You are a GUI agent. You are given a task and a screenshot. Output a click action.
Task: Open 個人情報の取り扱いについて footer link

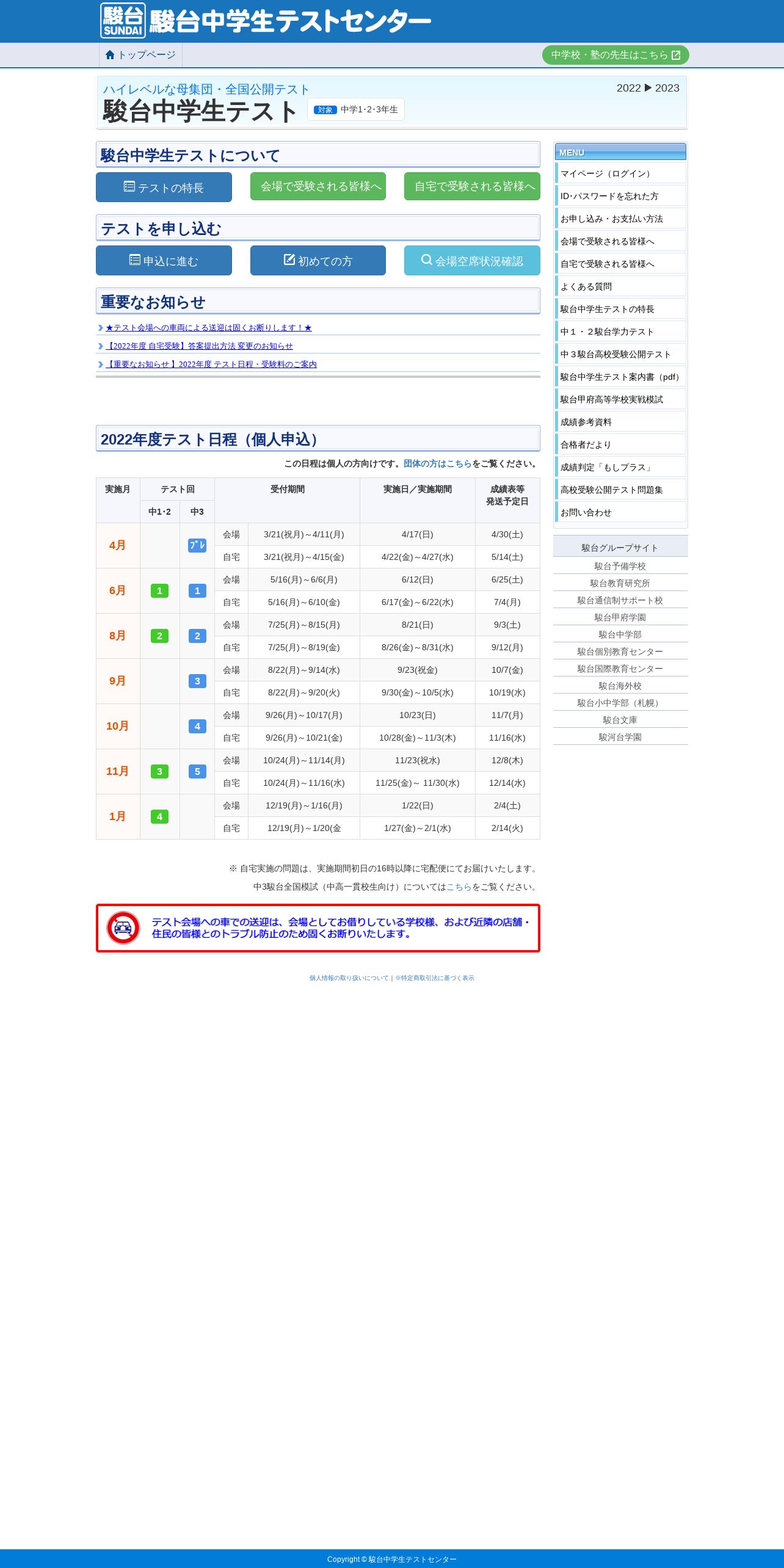coord(349,978)
